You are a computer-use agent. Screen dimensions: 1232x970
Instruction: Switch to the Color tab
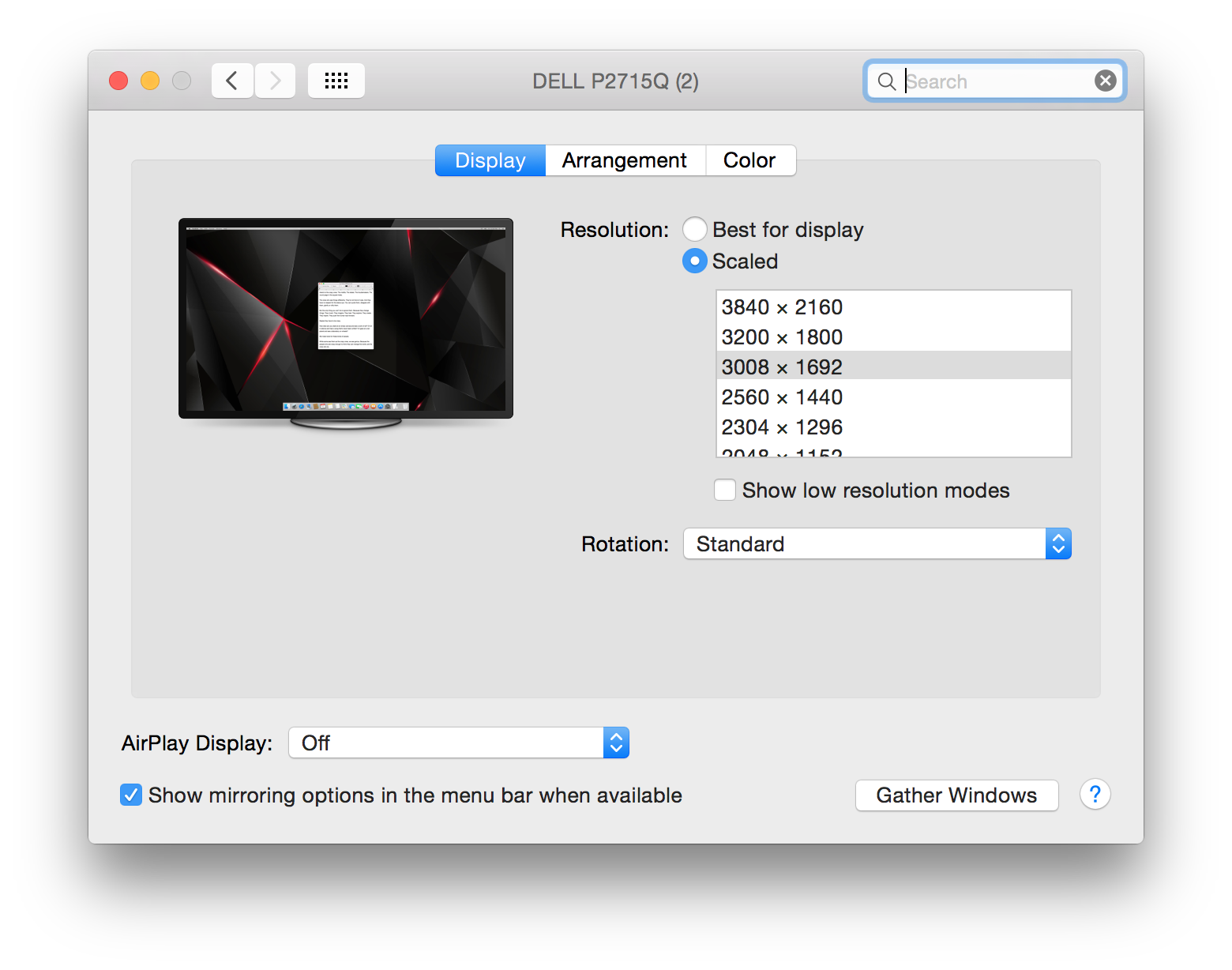[749, 160]
